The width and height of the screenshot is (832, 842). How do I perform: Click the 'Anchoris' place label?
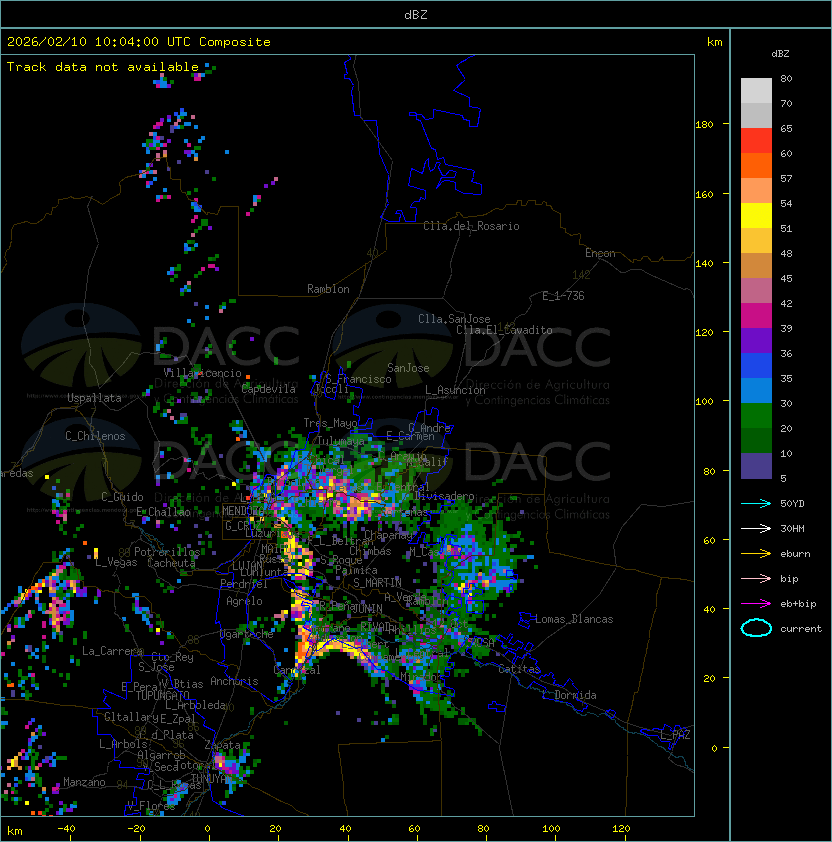234,681
